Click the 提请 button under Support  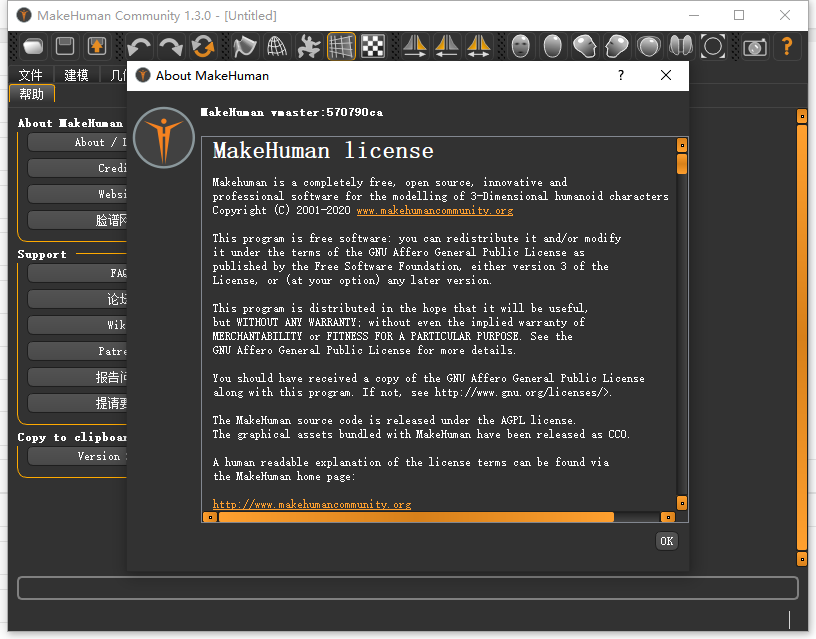point(77,403)
